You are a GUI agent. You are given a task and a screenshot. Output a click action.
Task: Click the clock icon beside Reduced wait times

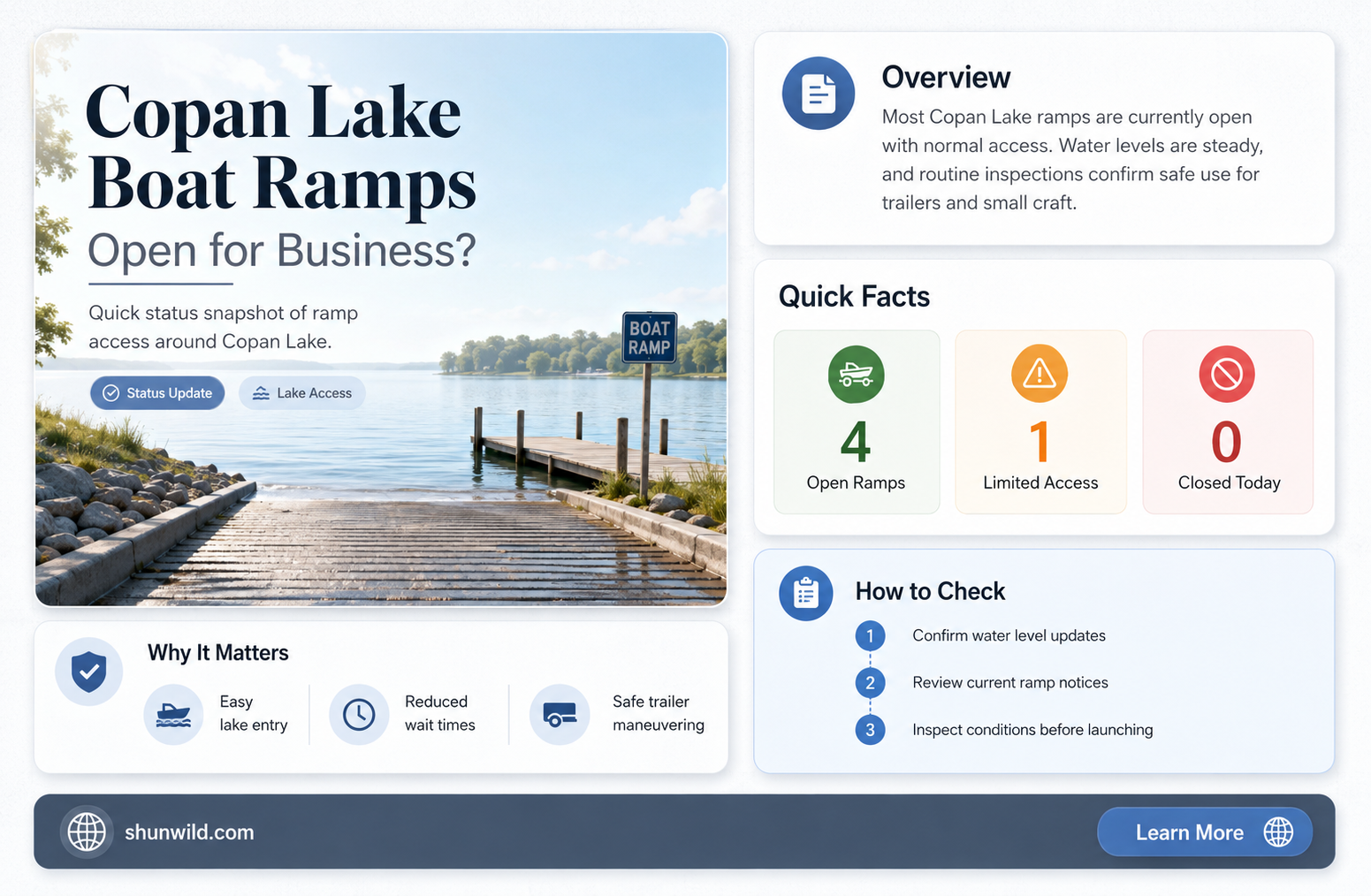[359, 714]
